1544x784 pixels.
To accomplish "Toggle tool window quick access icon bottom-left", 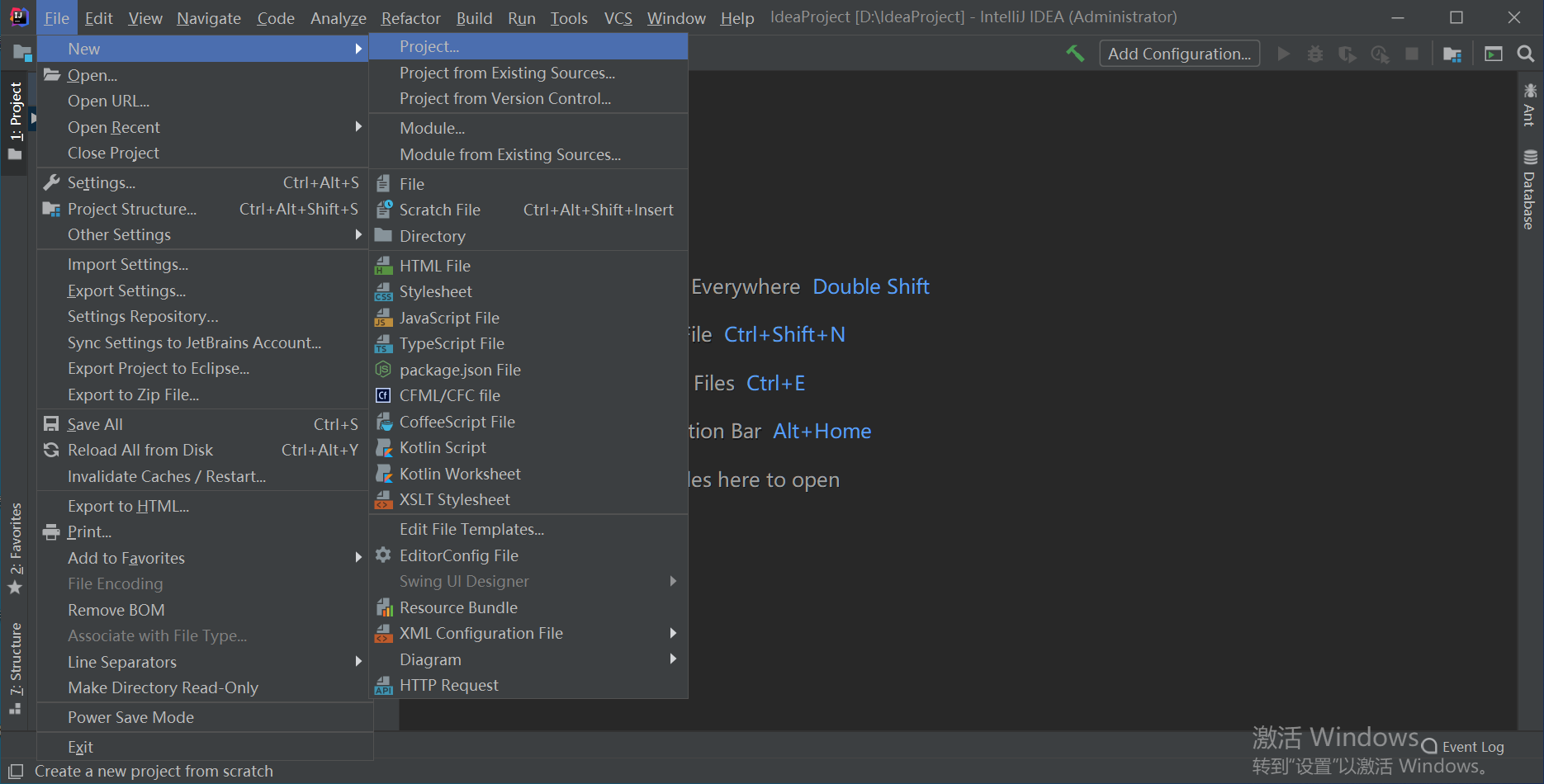I will pos(16,772).
